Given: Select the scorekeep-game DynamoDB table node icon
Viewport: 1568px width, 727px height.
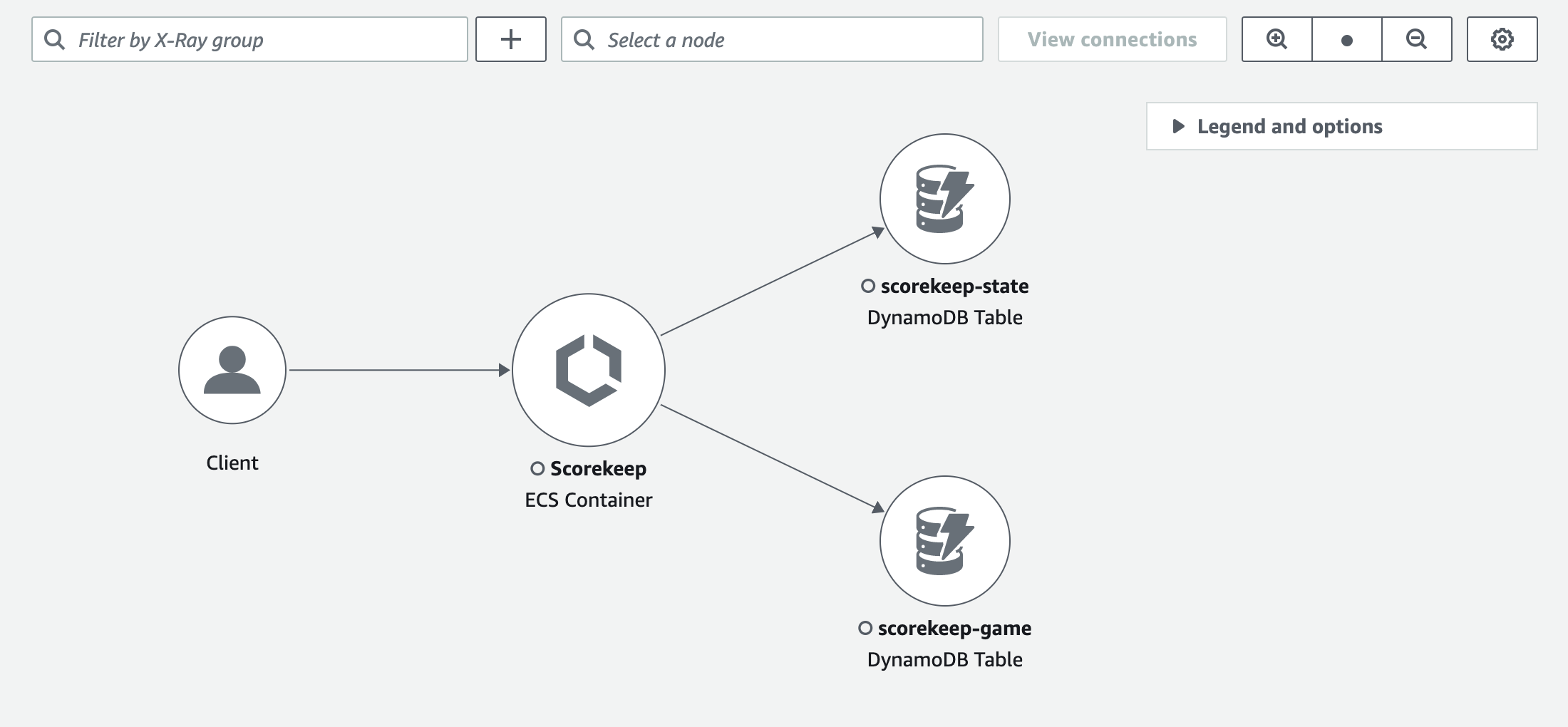Looking at the screenshot, I should point(945,542).
